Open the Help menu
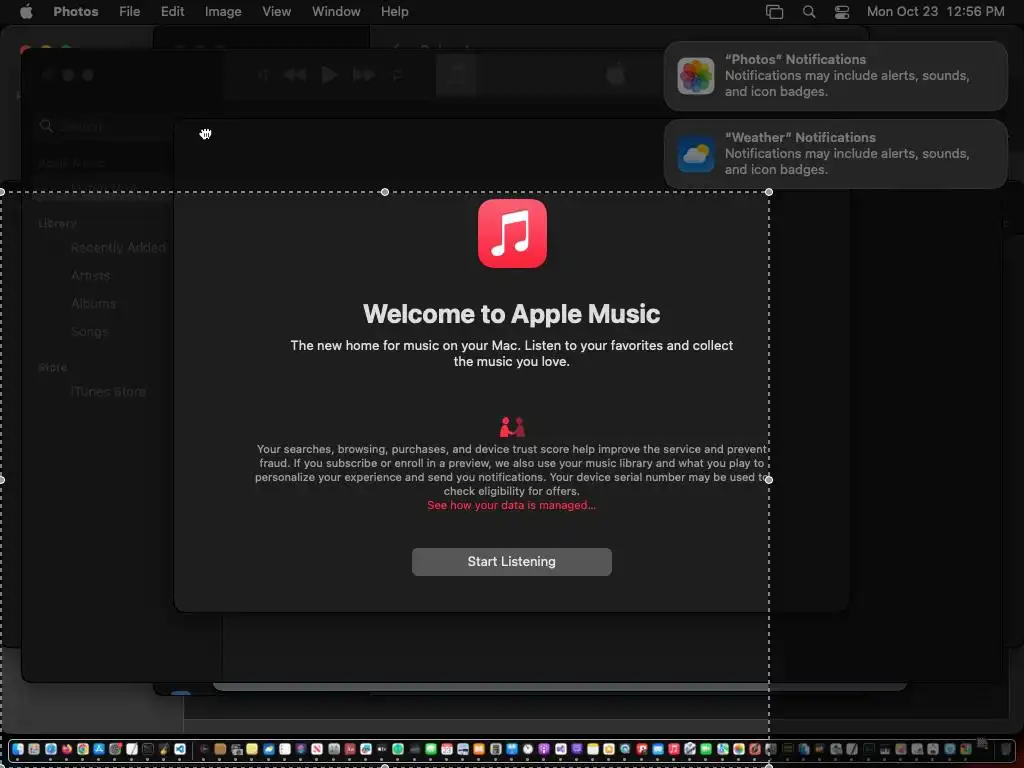 [x=394, y=11]
